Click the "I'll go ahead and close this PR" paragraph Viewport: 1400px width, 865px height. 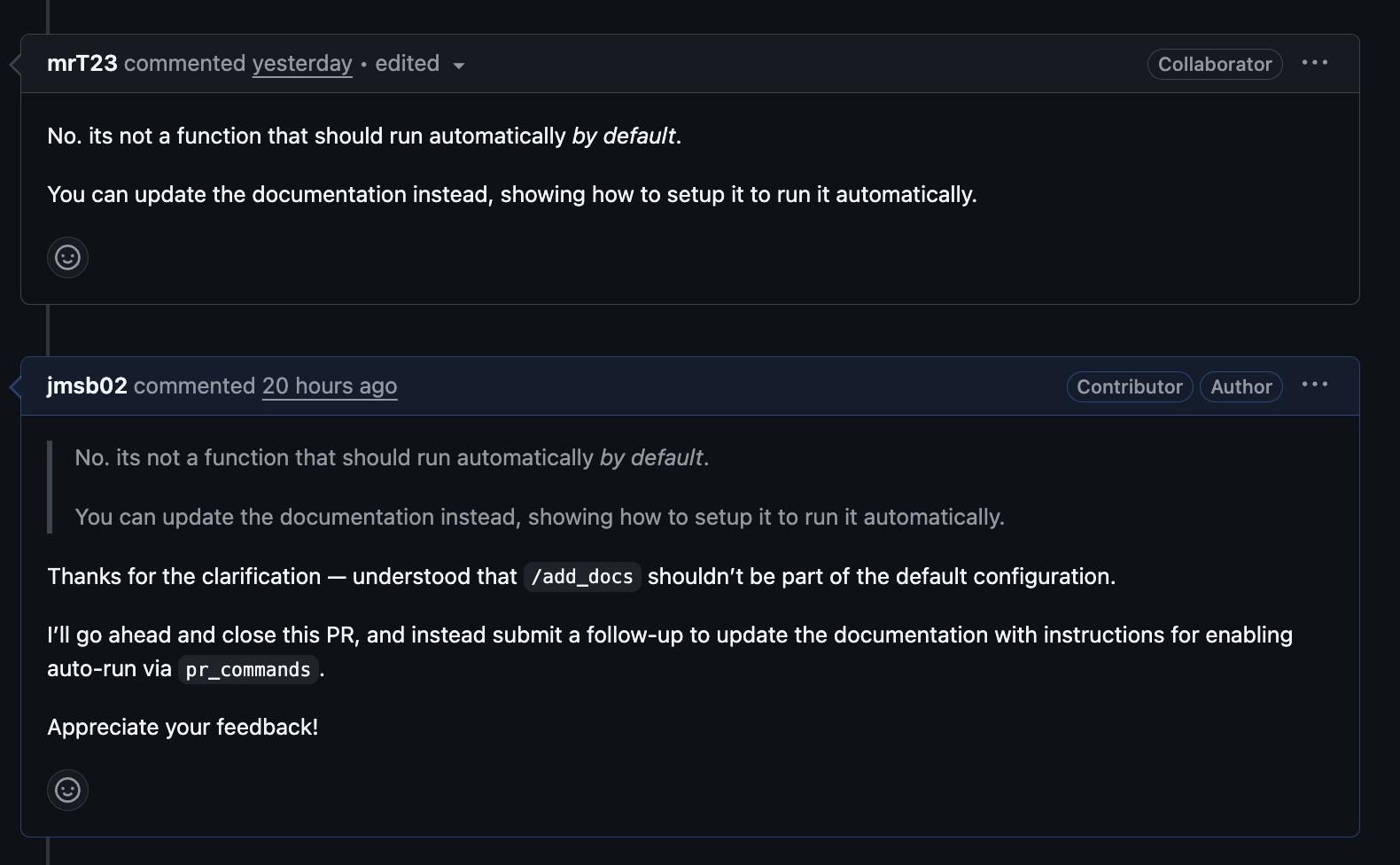(x=669, y=635)
